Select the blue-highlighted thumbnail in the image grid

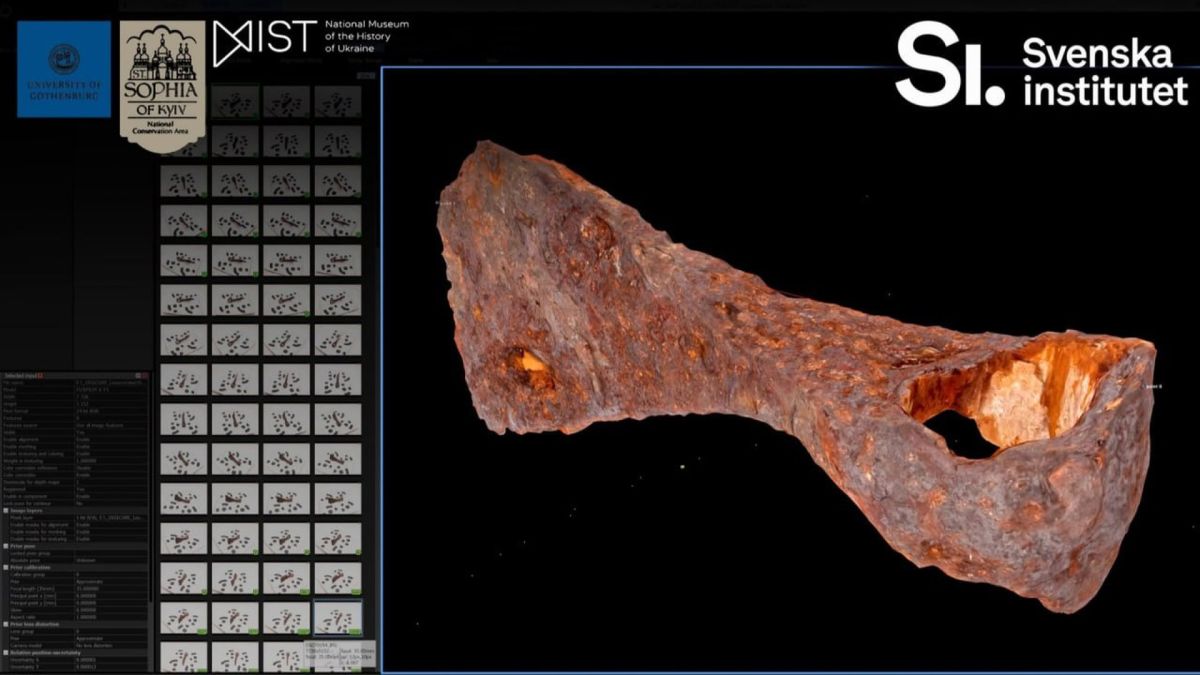click(x=338, y=618)
